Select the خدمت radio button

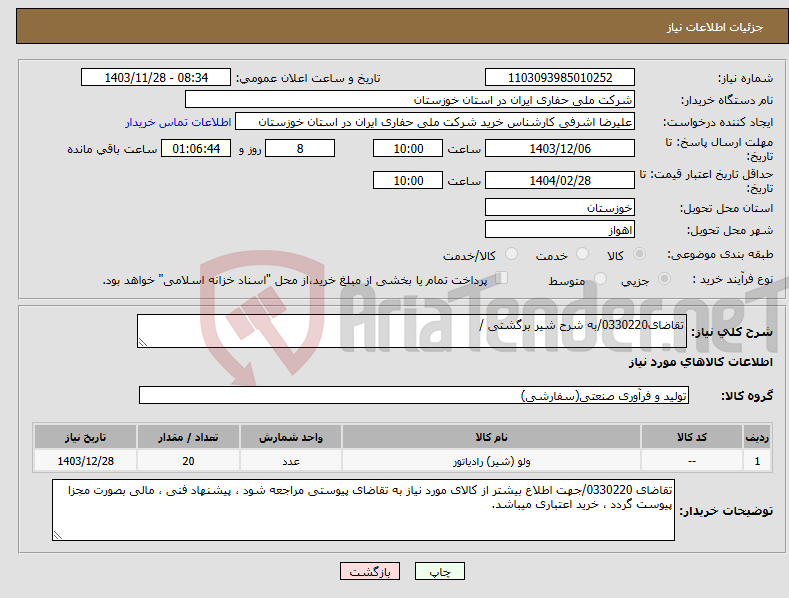click(x=582, y=254)
